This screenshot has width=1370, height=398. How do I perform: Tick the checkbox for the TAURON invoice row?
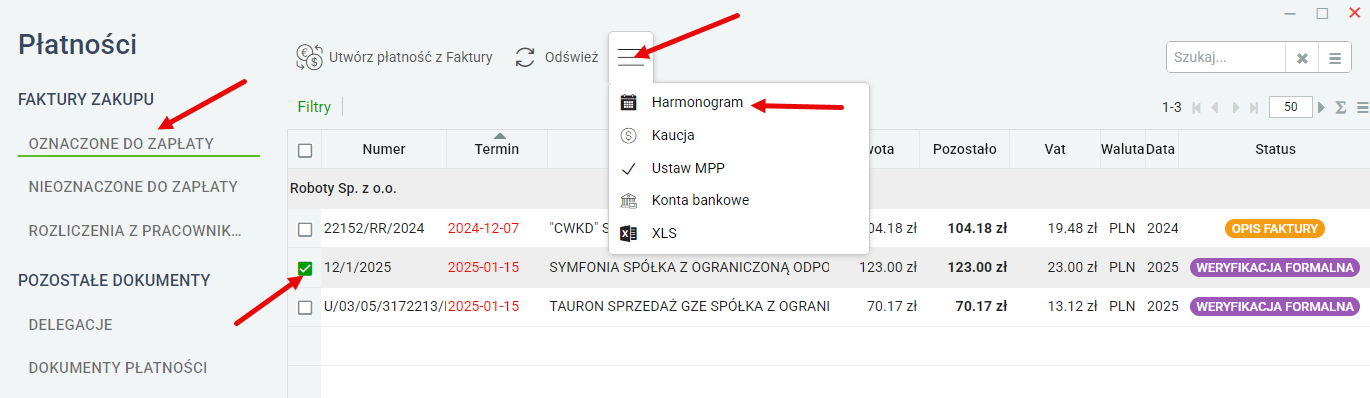[x=305, y=307]
